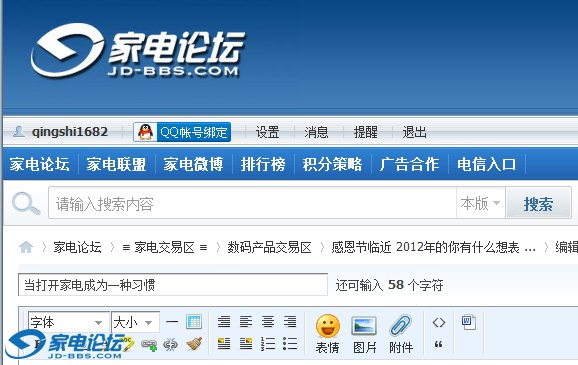578x365 pixels.
Task: Click the magnifier icon beside search box
Action: [25, 203]
